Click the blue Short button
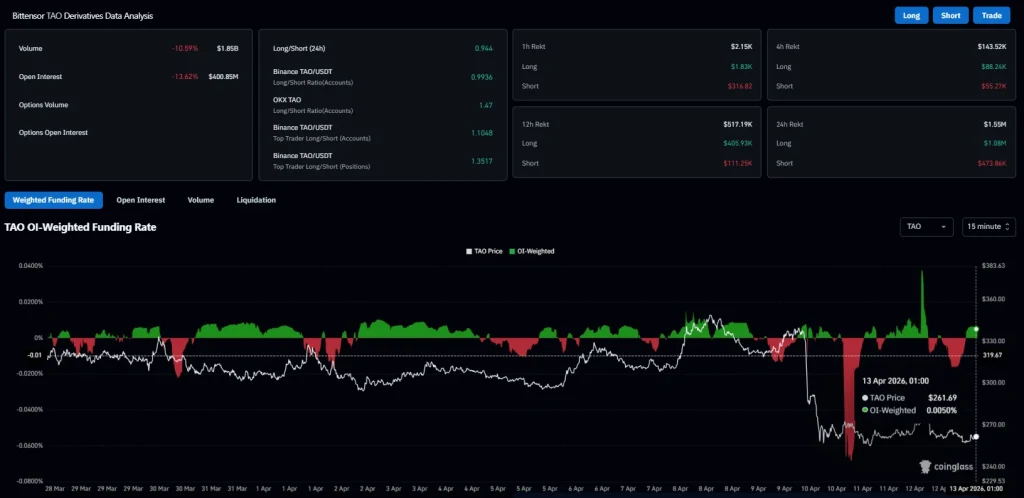The width and height of the screenshot is (1024, 498). pyautogui.click(x=951, y=16)
